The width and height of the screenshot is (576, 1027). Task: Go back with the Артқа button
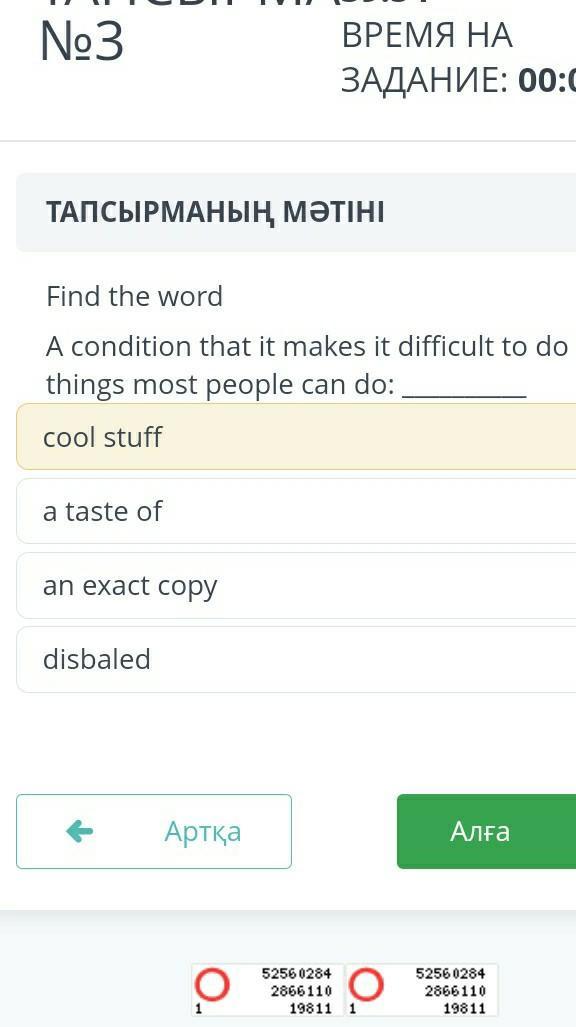pyautogui.click(x=154, y=831)
